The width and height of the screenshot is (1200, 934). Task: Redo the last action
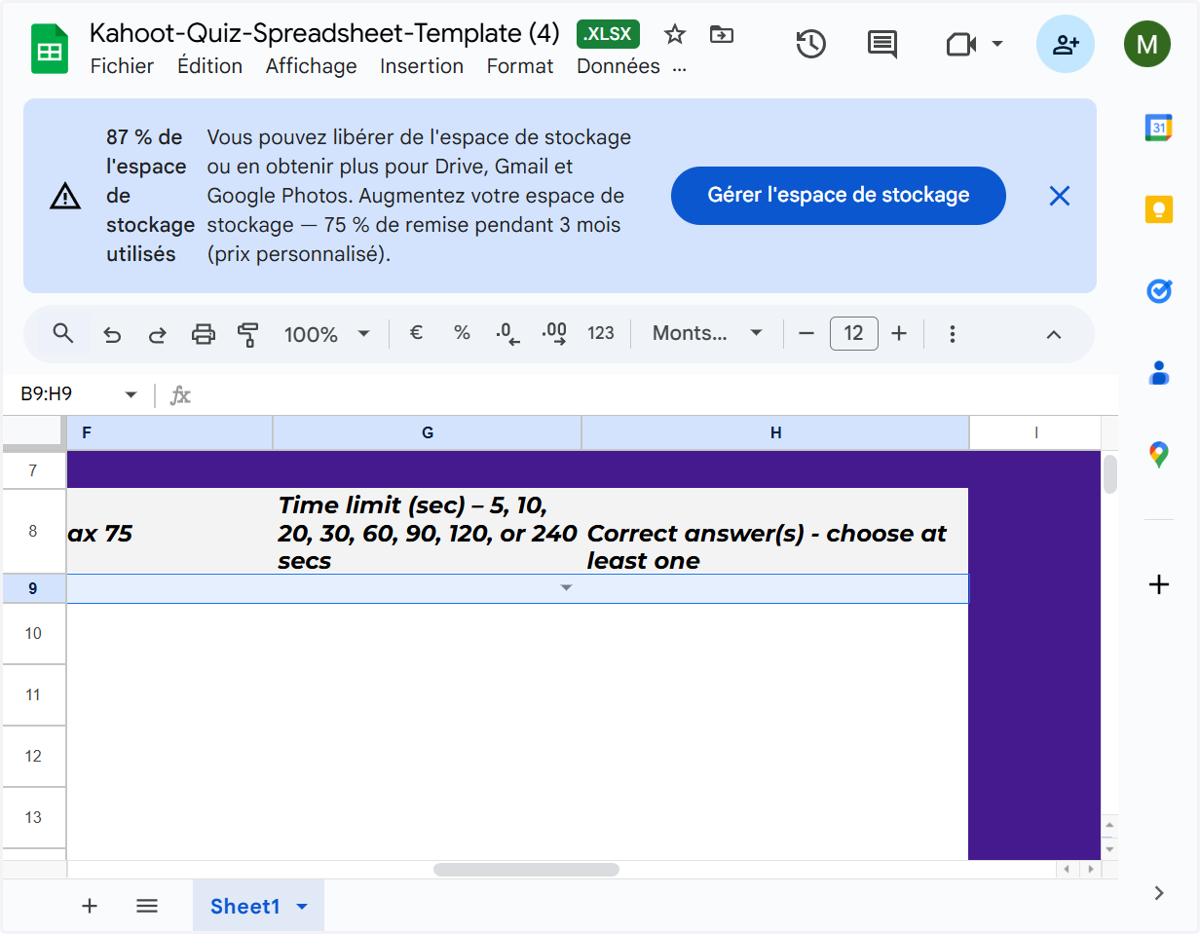click(157, 334)
